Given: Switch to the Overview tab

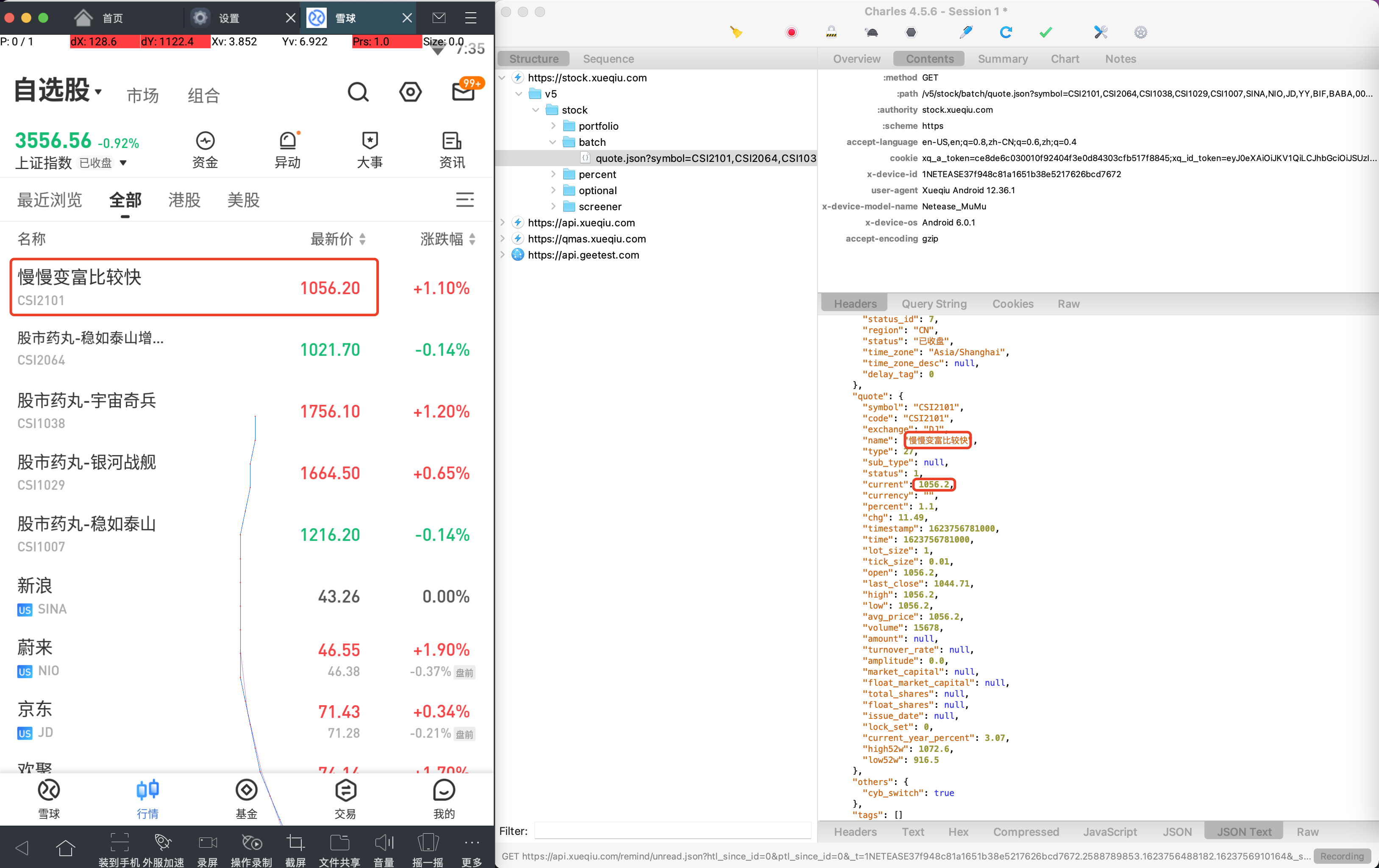Looking at the screenshot, I should tap(856, 58).
